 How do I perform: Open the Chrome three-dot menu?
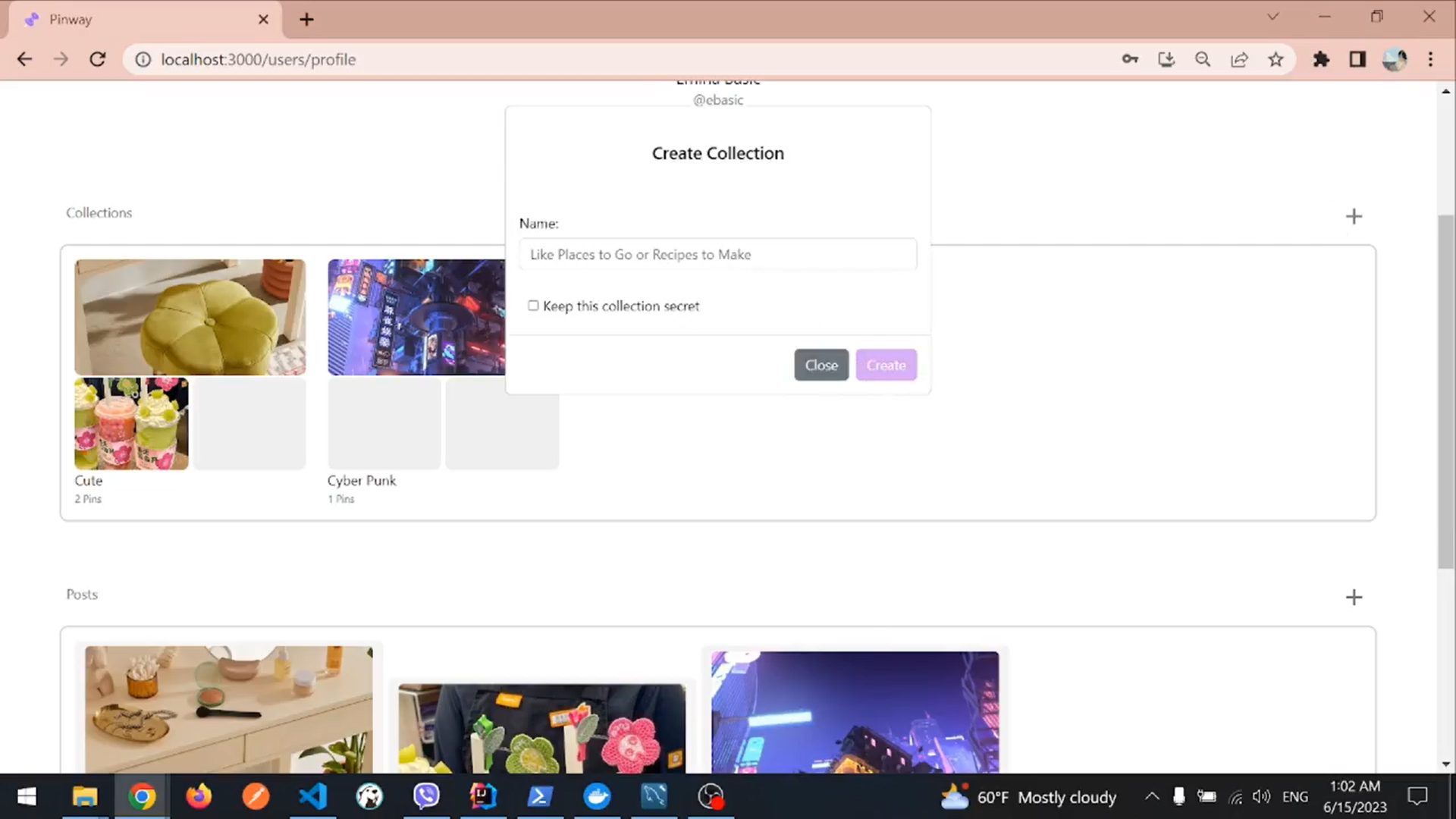click(1431, 59)
